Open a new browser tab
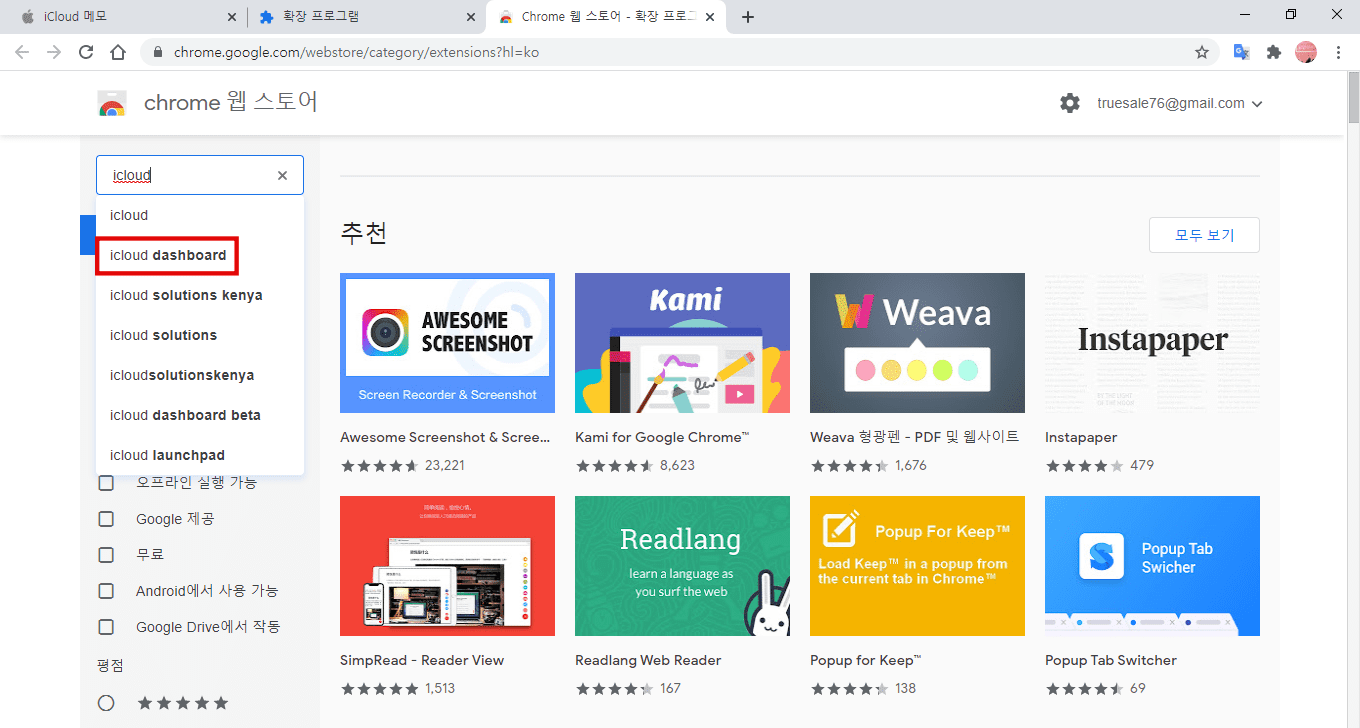The image size is (1360, 728). [x=748, y=17]
